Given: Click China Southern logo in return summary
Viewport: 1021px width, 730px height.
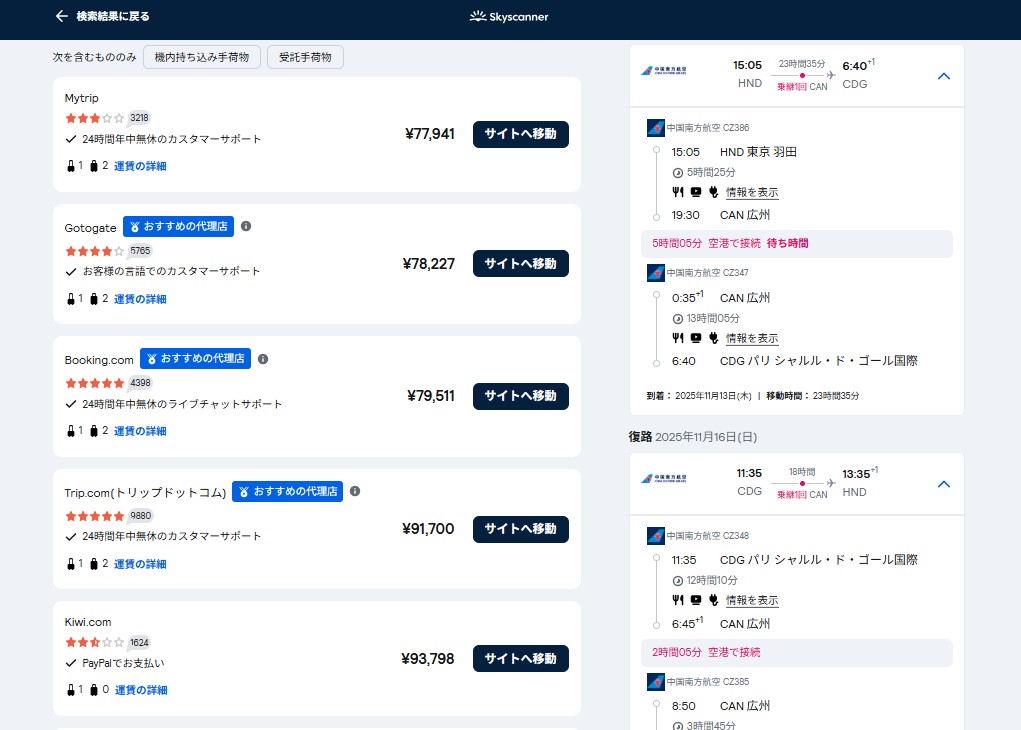Looking at the screenshot, I should pos(664,479).
